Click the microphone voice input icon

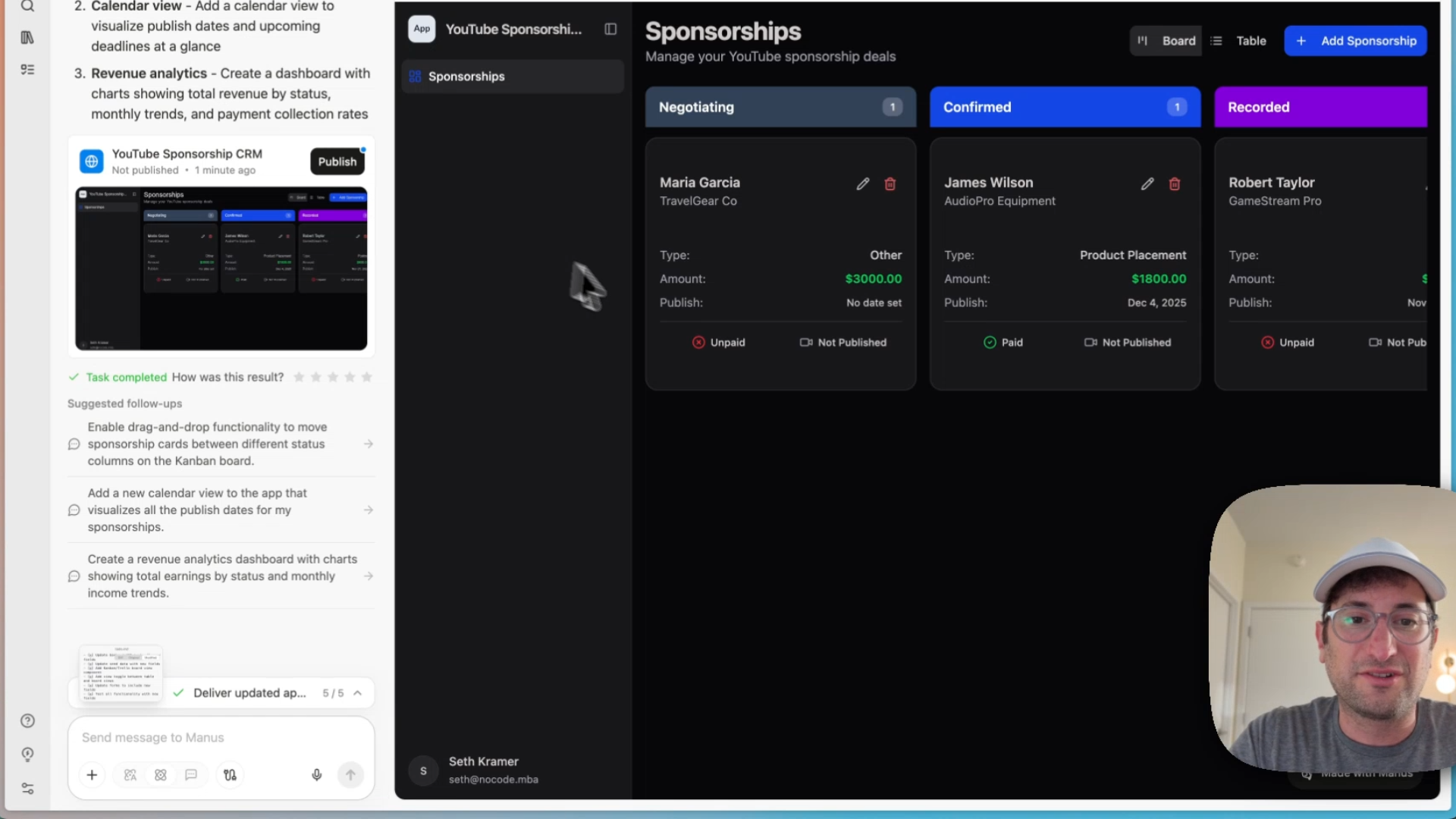coord(317,775)
